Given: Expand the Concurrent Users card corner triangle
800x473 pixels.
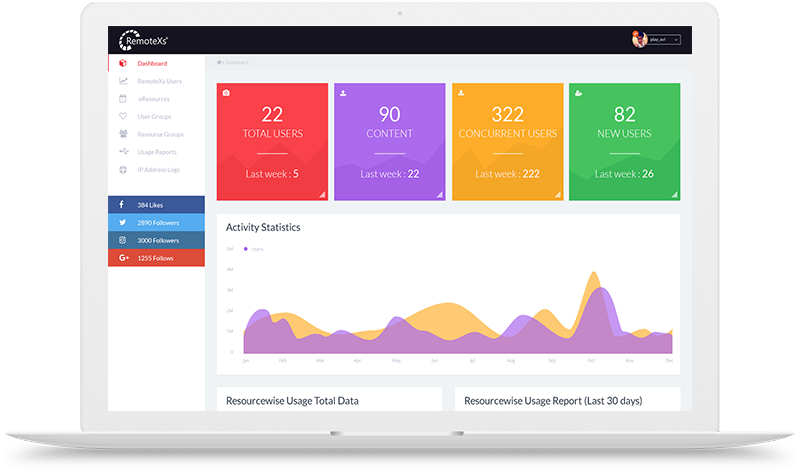Looking at the screenshot, I should [557, 194].
